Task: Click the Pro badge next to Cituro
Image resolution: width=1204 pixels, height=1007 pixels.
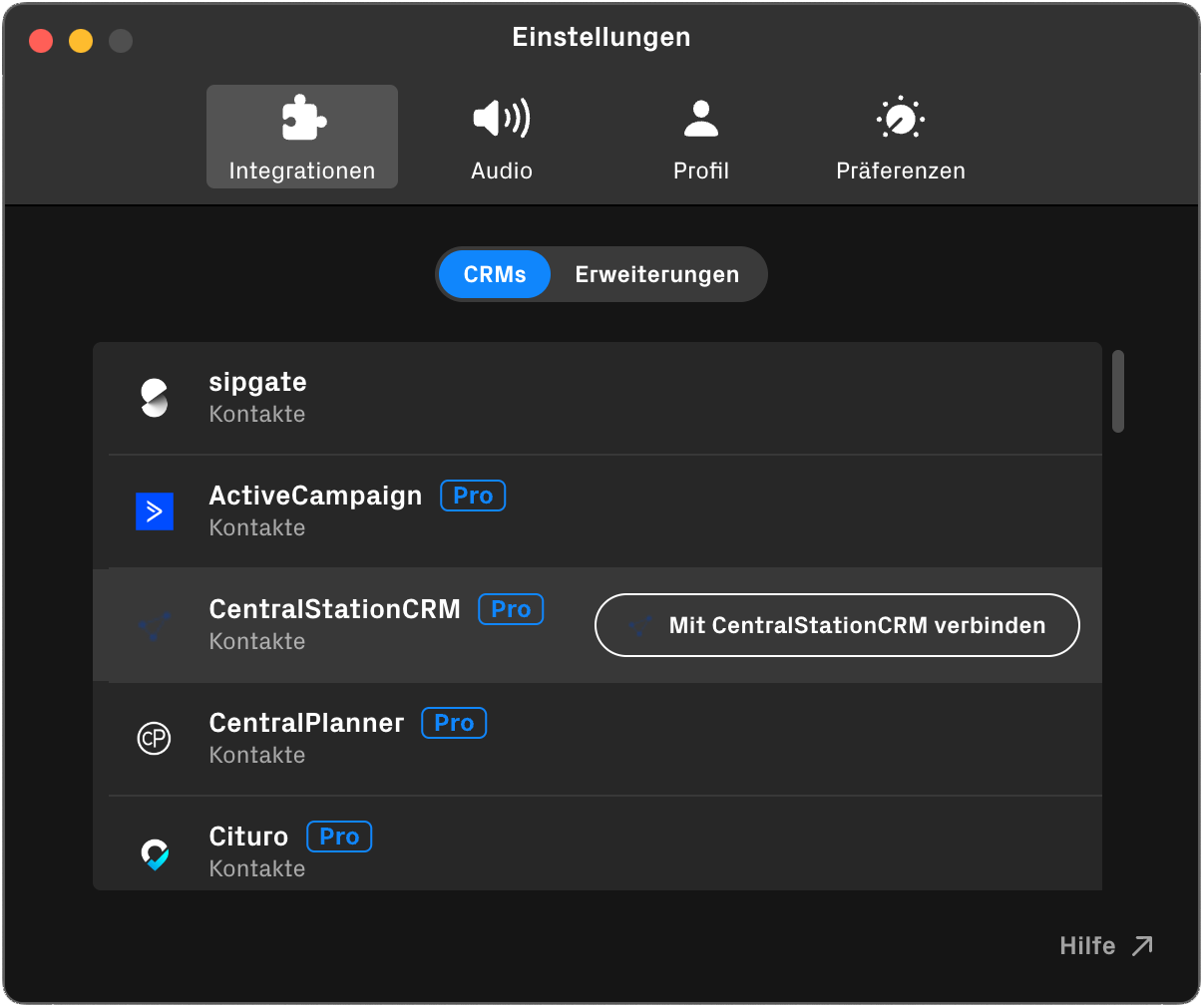Action: pyautogui.click(x=339, y=837)
